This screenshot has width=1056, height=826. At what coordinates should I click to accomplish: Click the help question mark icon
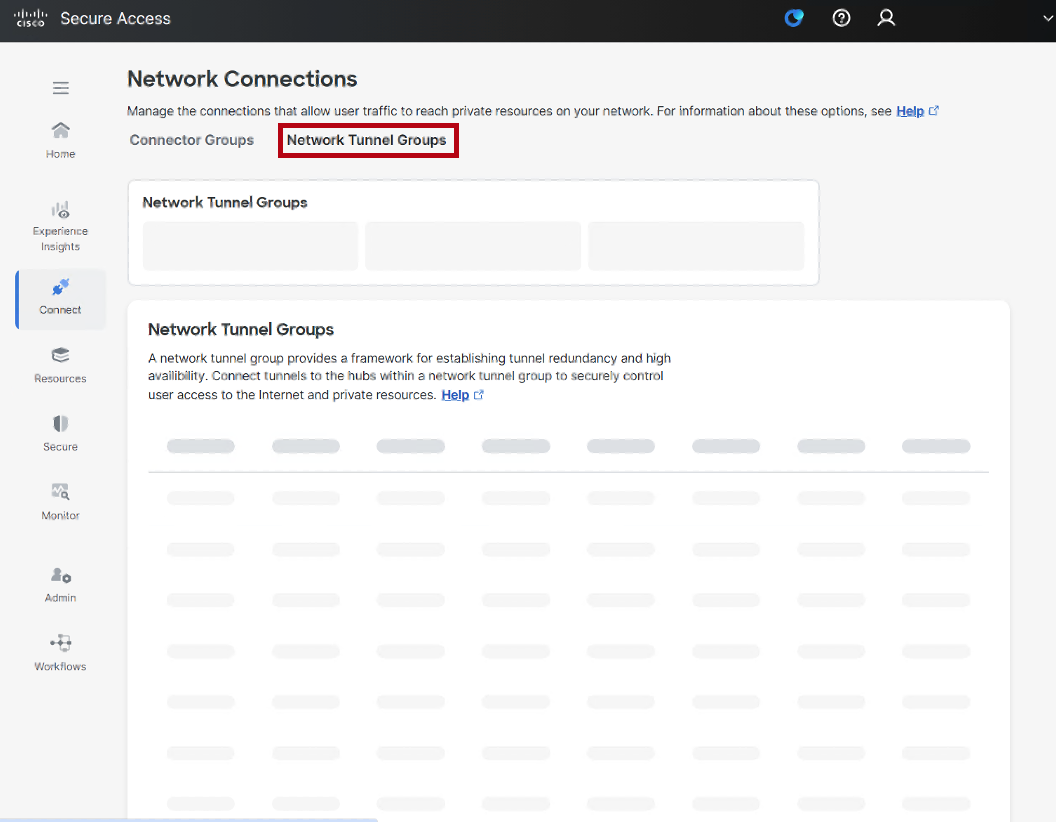tap(841, 17)
